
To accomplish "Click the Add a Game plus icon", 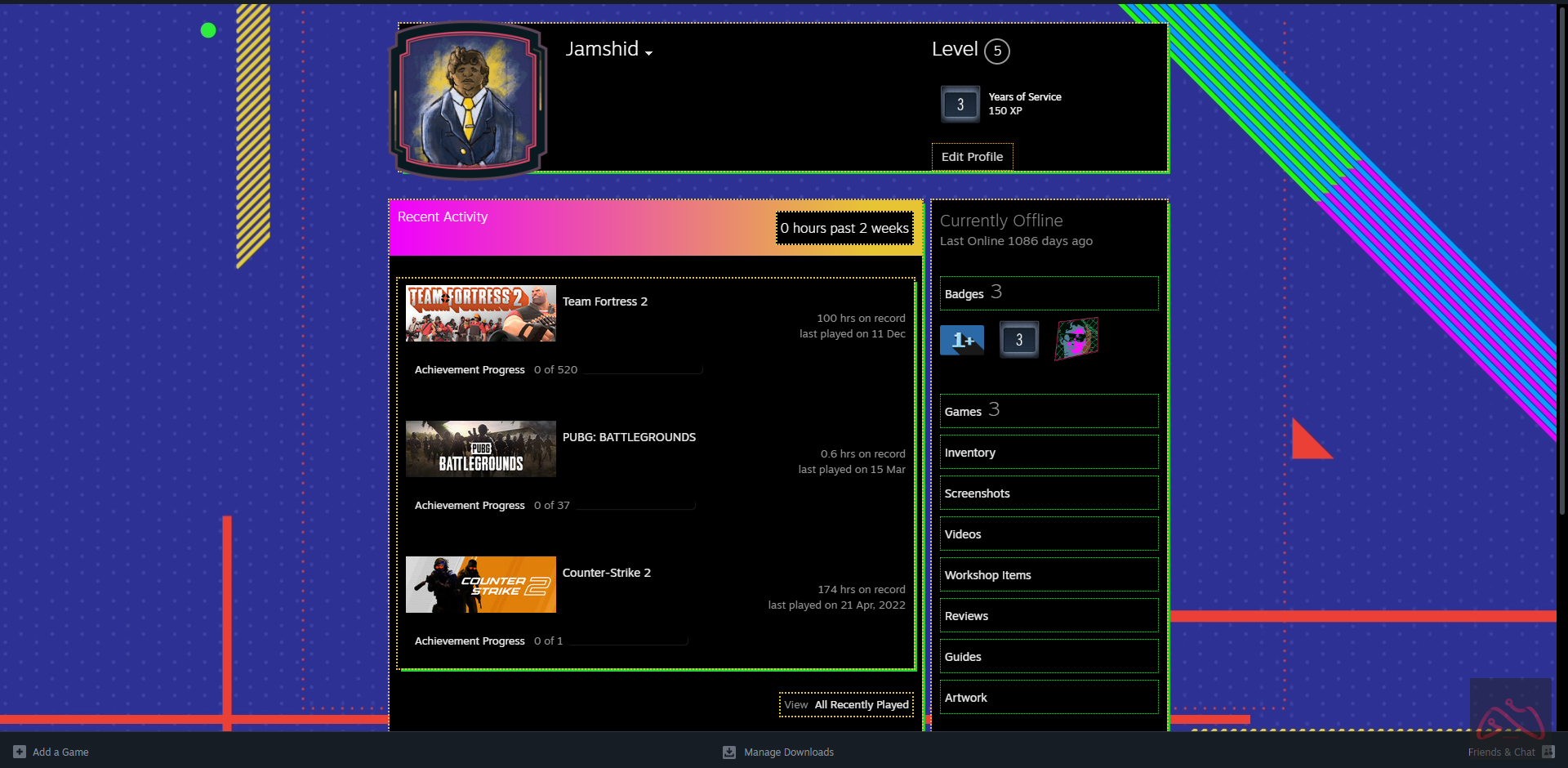I will click(x=20, y=752).
